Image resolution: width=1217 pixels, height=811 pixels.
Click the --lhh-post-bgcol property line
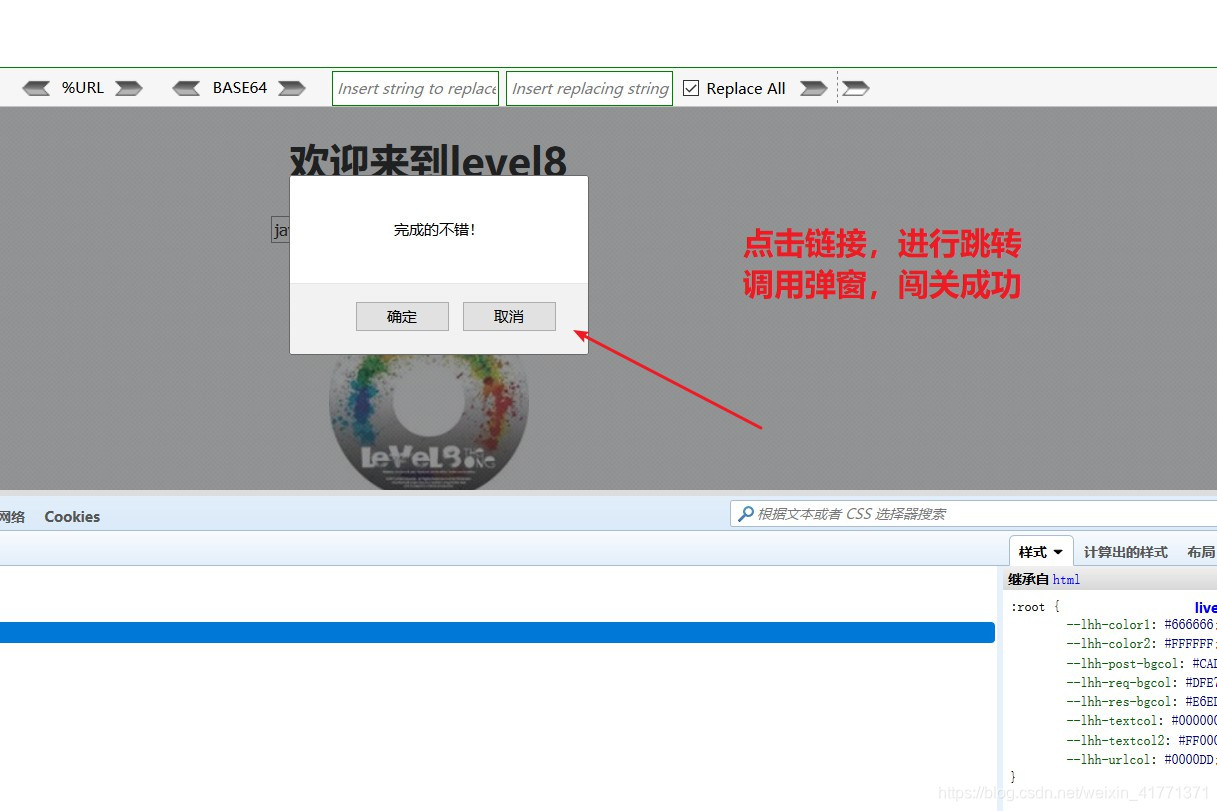pos(1141,663)
